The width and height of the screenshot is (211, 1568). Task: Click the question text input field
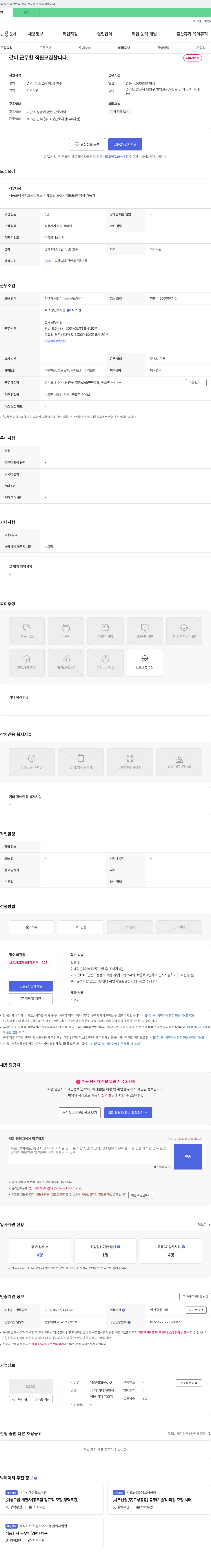tap(89, 1154)
